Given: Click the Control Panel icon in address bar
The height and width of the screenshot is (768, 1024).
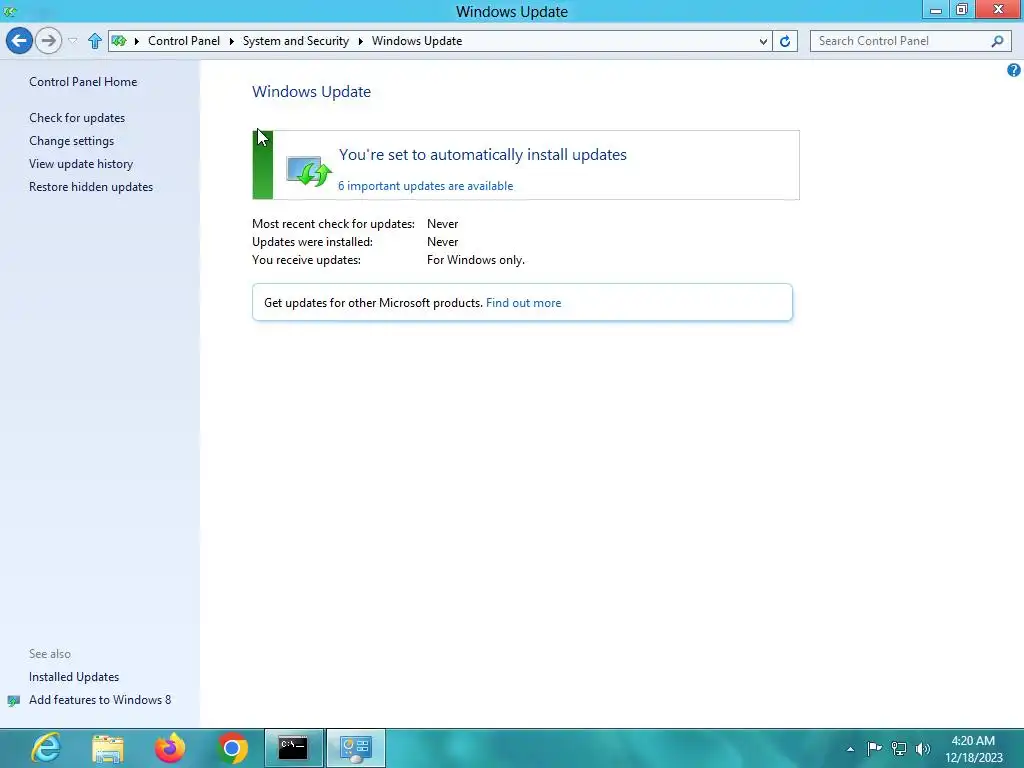Looking at the screenshot, I should click(119, 41).
